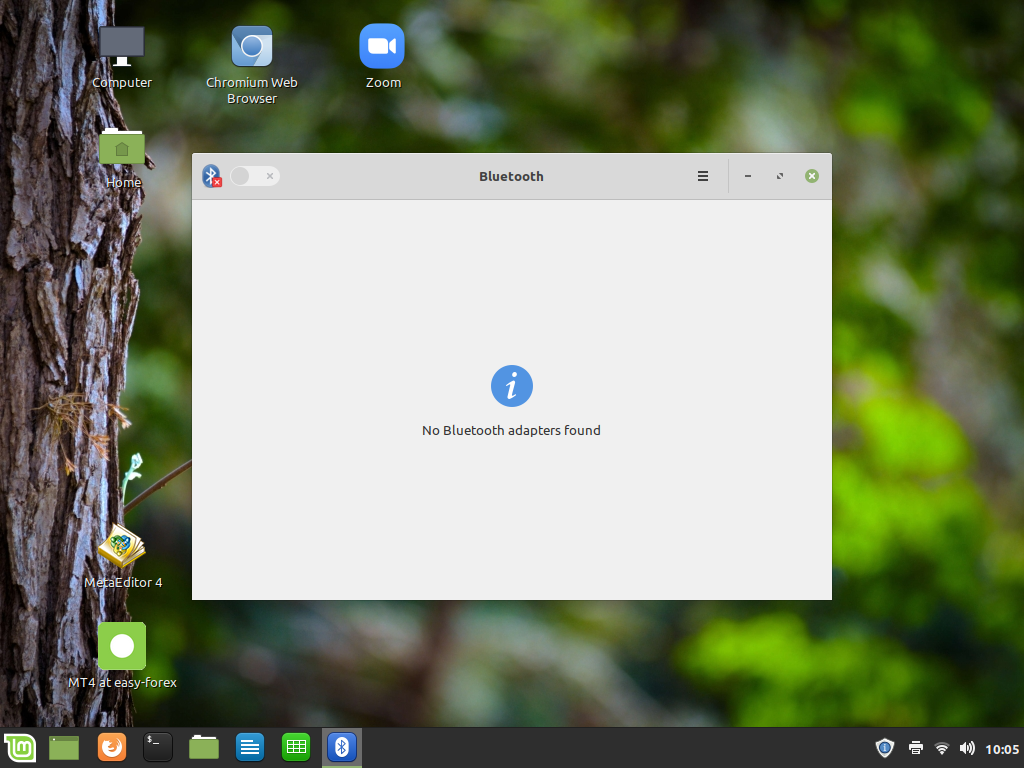Open the Linux Mint start menu
The height and width of the screenshot is (768, 1024).
[x=20, y=747]
